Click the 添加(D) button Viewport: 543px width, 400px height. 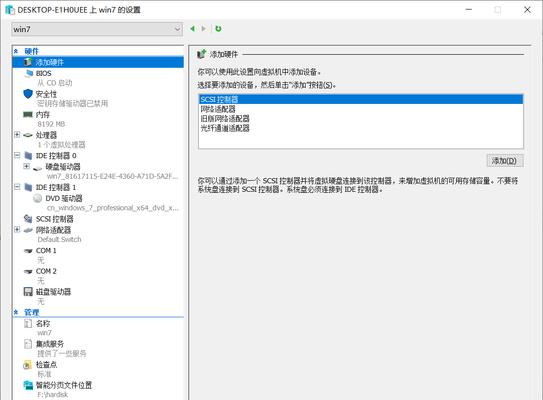tap(505, 161)
